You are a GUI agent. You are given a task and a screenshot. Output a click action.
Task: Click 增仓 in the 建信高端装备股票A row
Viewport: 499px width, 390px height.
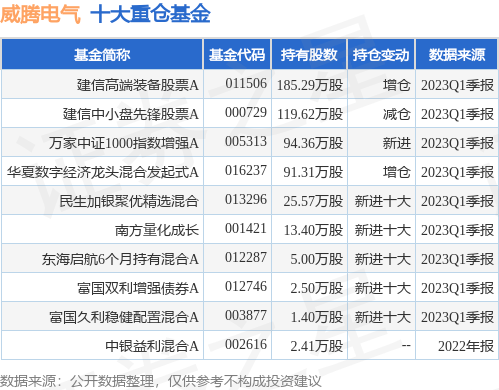[397, 85]
